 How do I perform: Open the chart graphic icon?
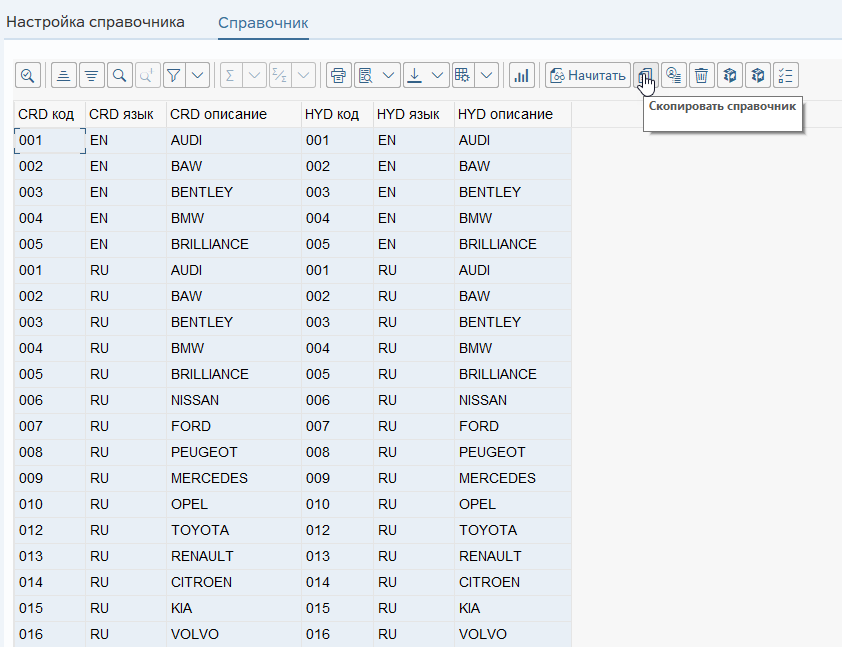click(x=521, y=75)
